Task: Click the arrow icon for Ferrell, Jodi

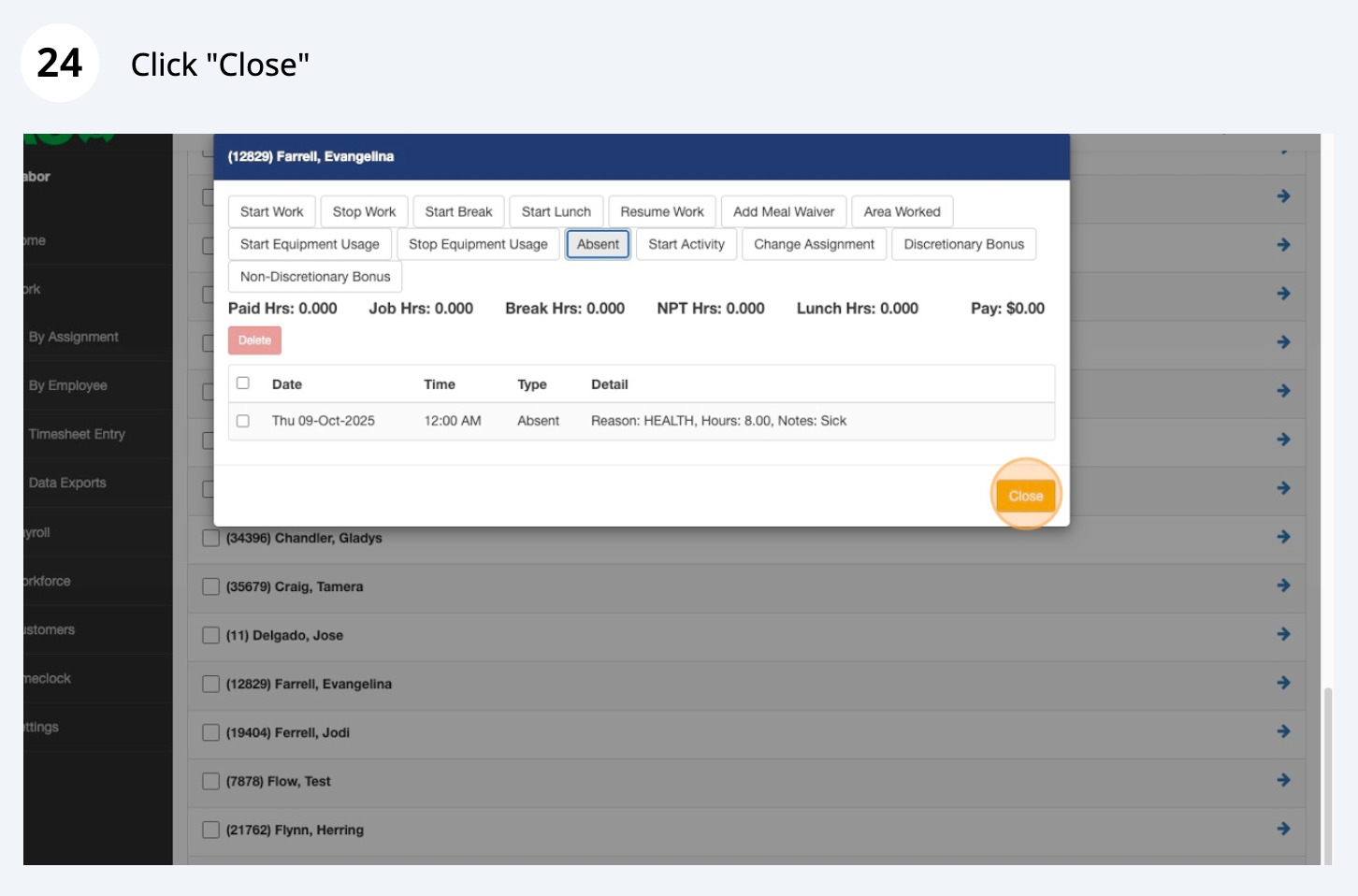Action: [x=1283, y=731]
